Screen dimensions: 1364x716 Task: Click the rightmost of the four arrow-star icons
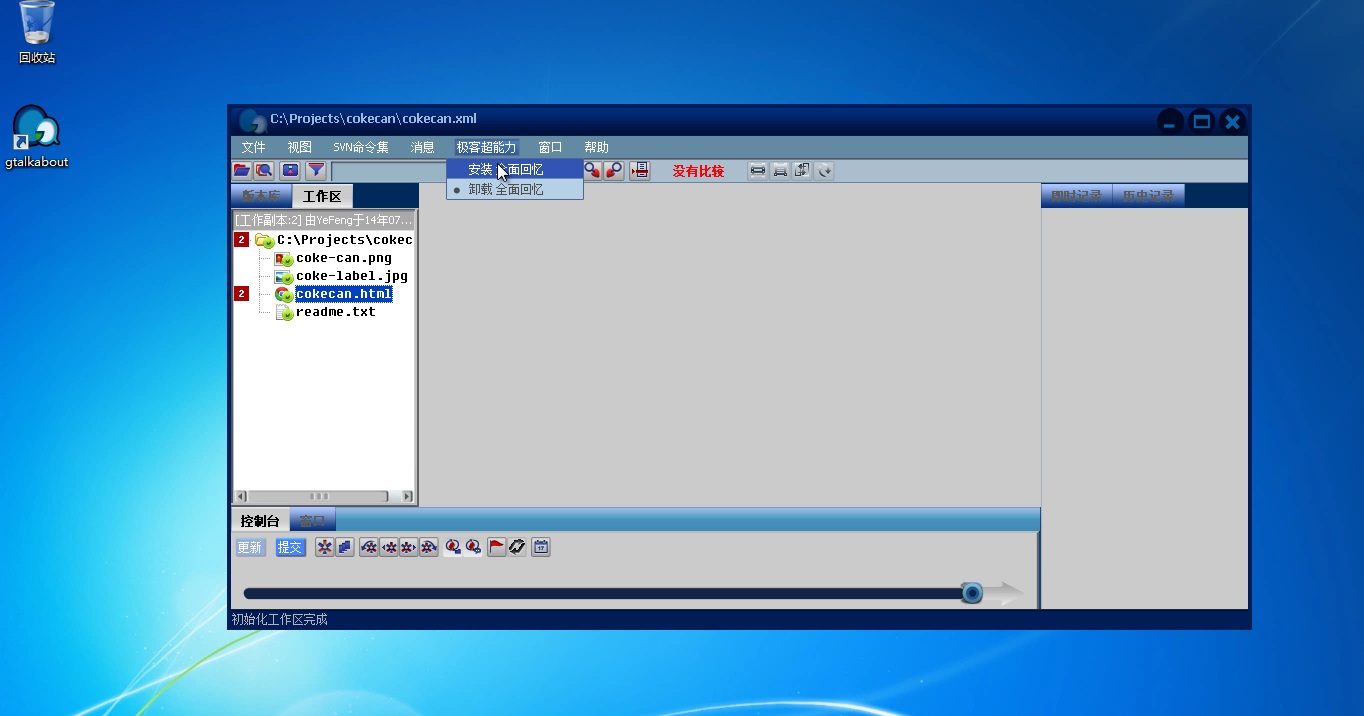click(x=429, y=548)
